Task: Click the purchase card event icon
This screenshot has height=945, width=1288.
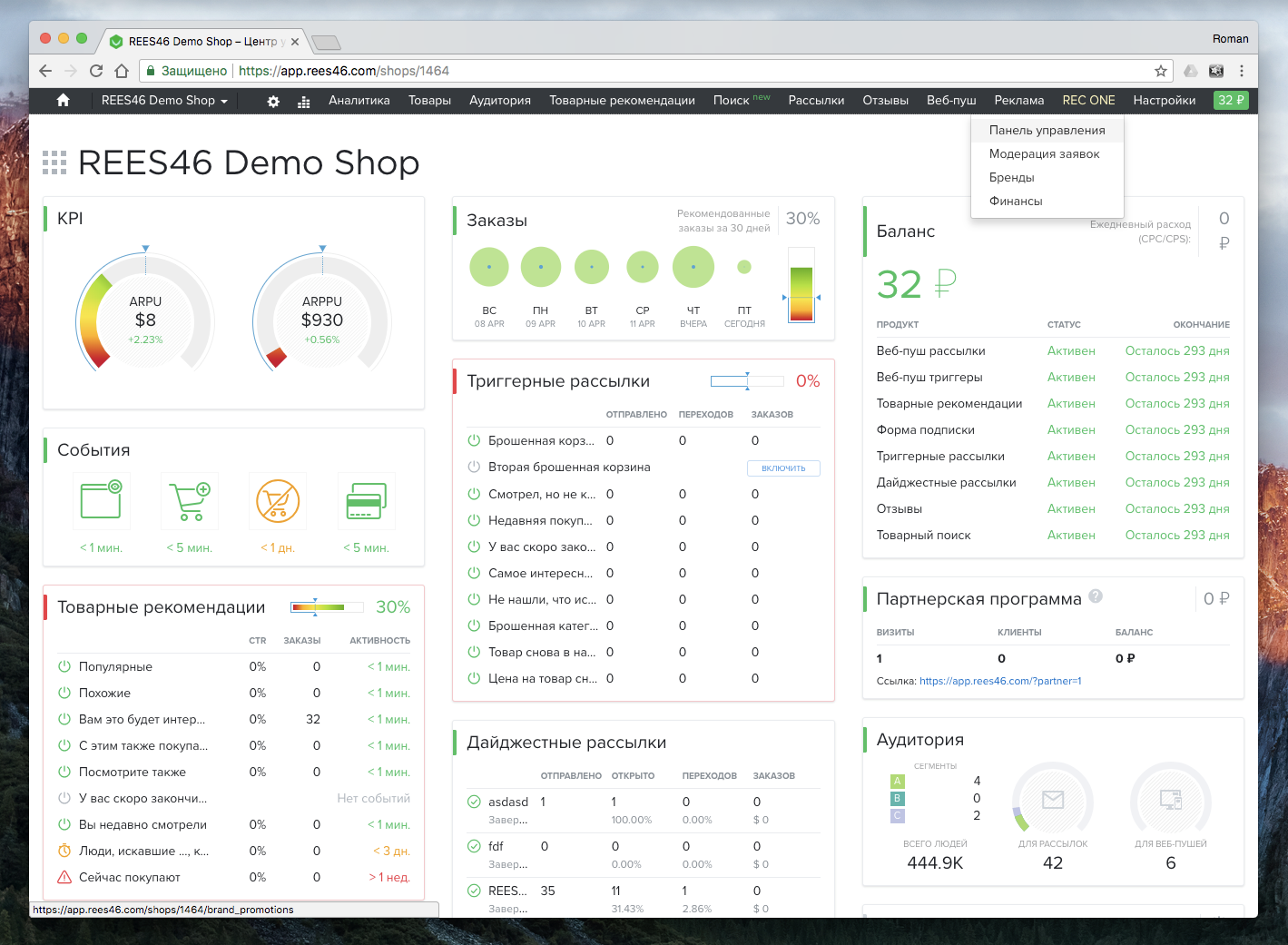Action: [366, 500]
